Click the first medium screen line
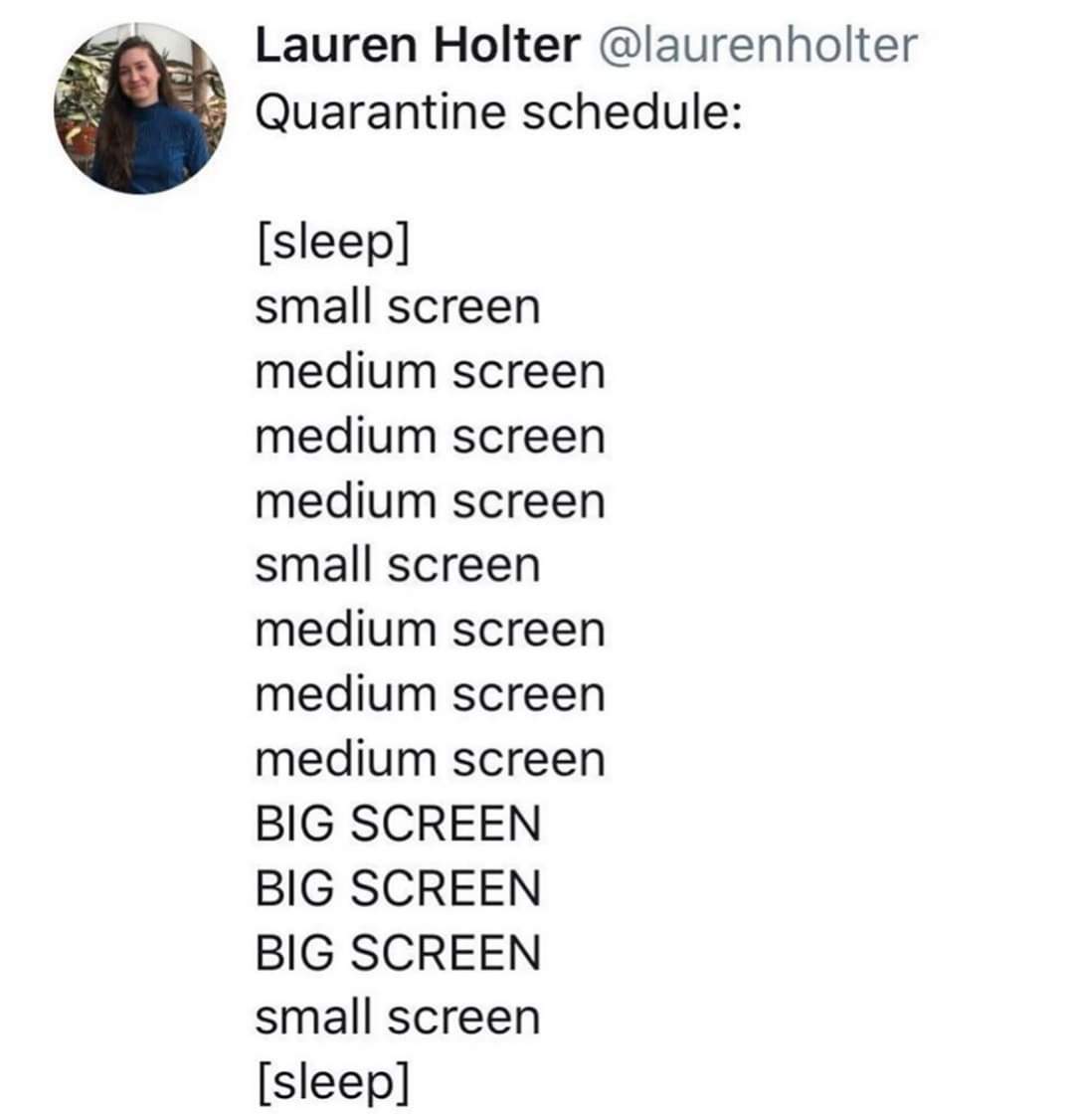This screenshot has width=1074, height=1120. coord(431,371)
